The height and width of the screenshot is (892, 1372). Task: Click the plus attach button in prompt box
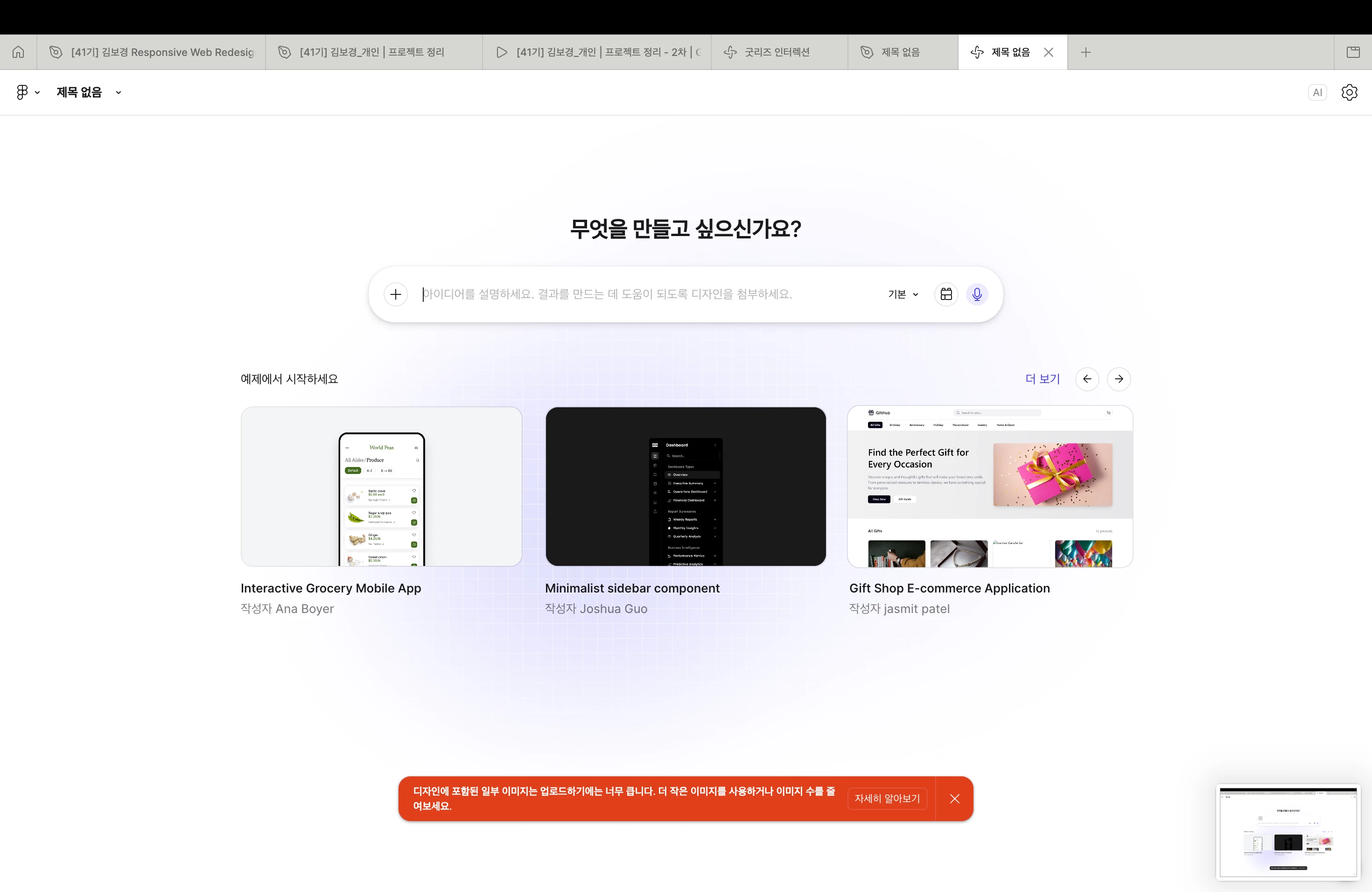coord(395,294)
